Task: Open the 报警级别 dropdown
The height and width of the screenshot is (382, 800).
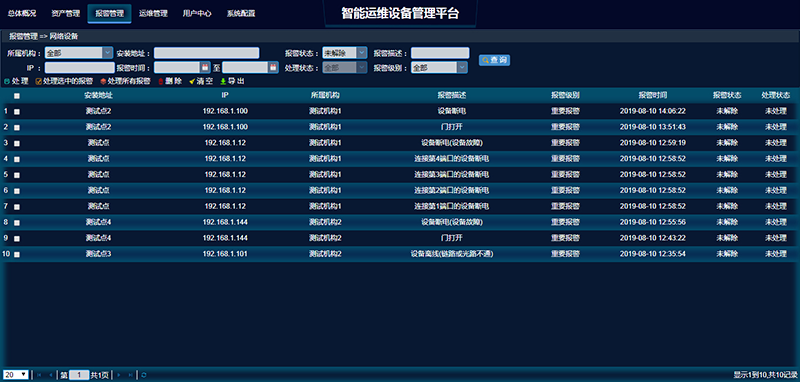Action: [440, 67]
